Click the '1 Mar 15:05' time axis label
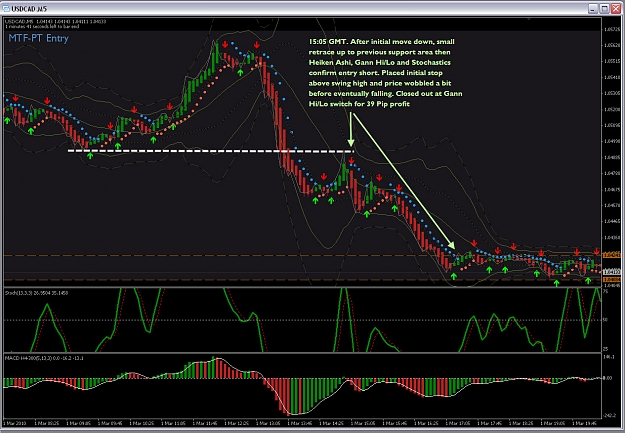 [x=364, y=423]
